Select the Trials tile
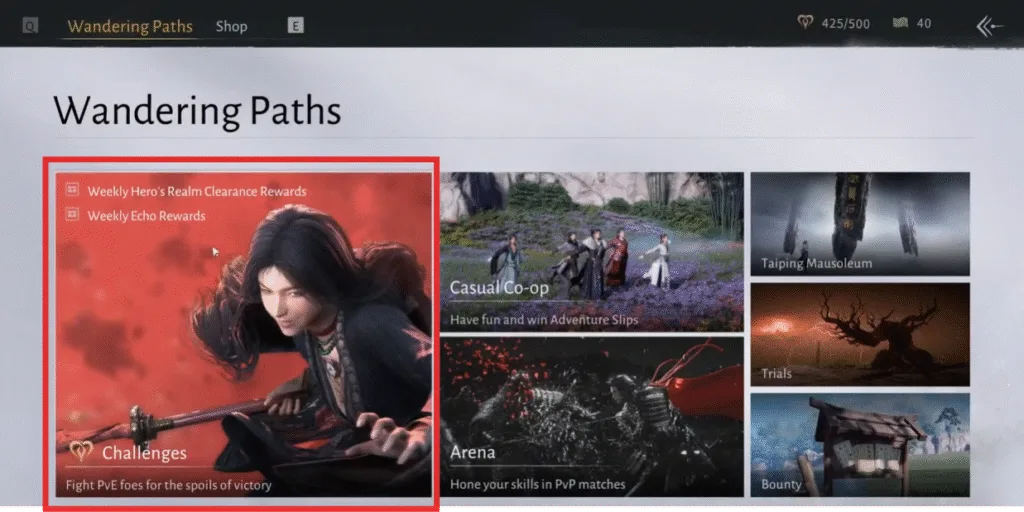This screenshot has height=512, width=1024. point(859,334)
